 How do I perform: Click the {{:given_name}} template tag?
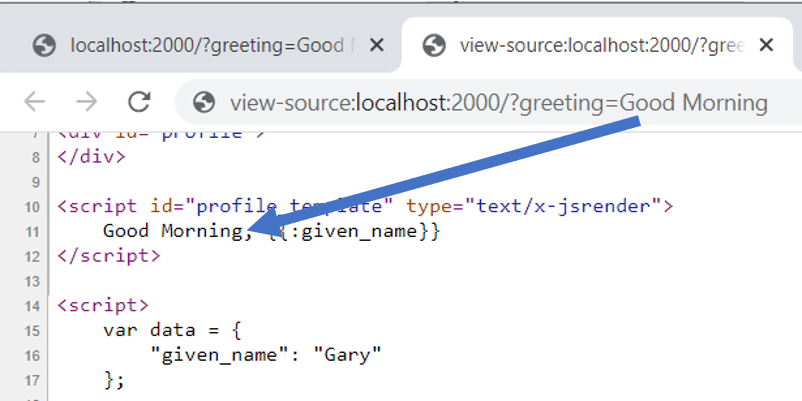(x=345, y=231)
